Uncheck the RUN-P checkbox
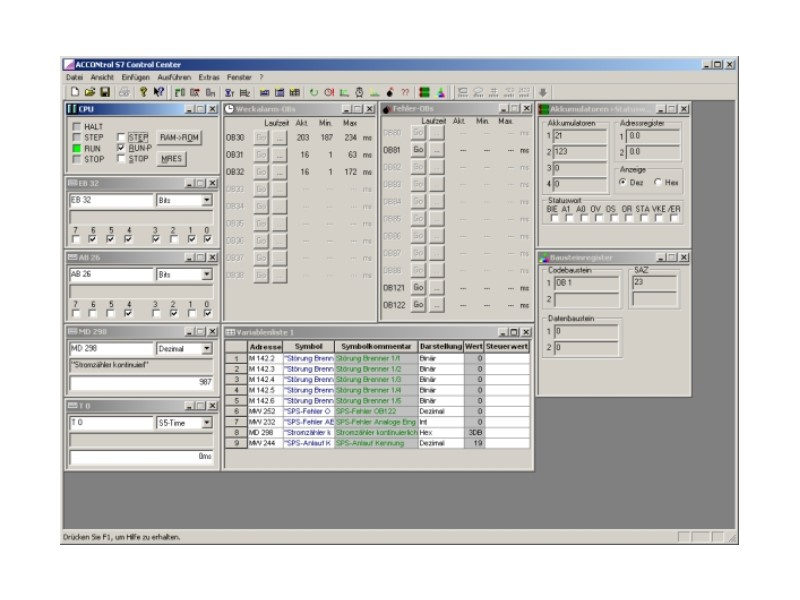 [122, 147]
